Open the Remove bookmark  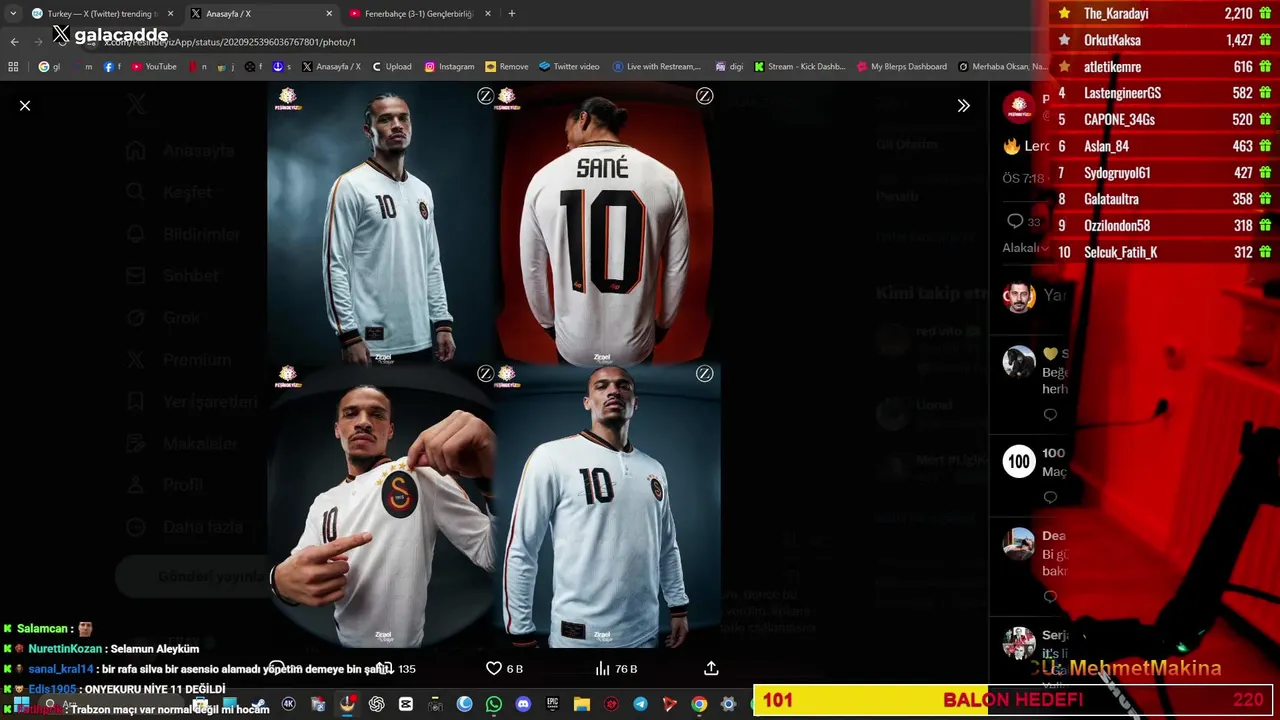507,67
